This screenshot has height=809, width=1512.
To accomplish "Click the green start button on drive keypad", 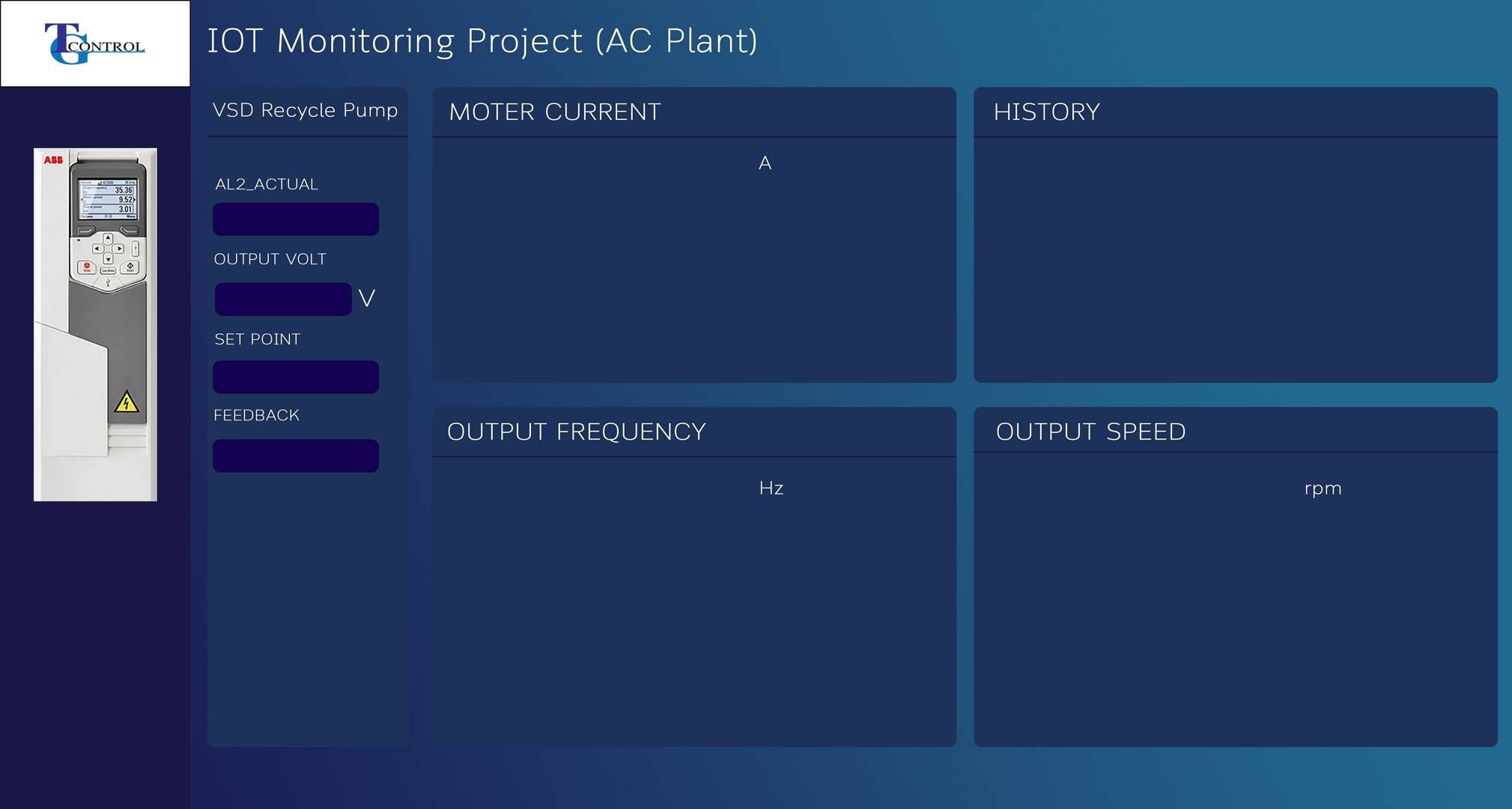I will click(130, 267).
